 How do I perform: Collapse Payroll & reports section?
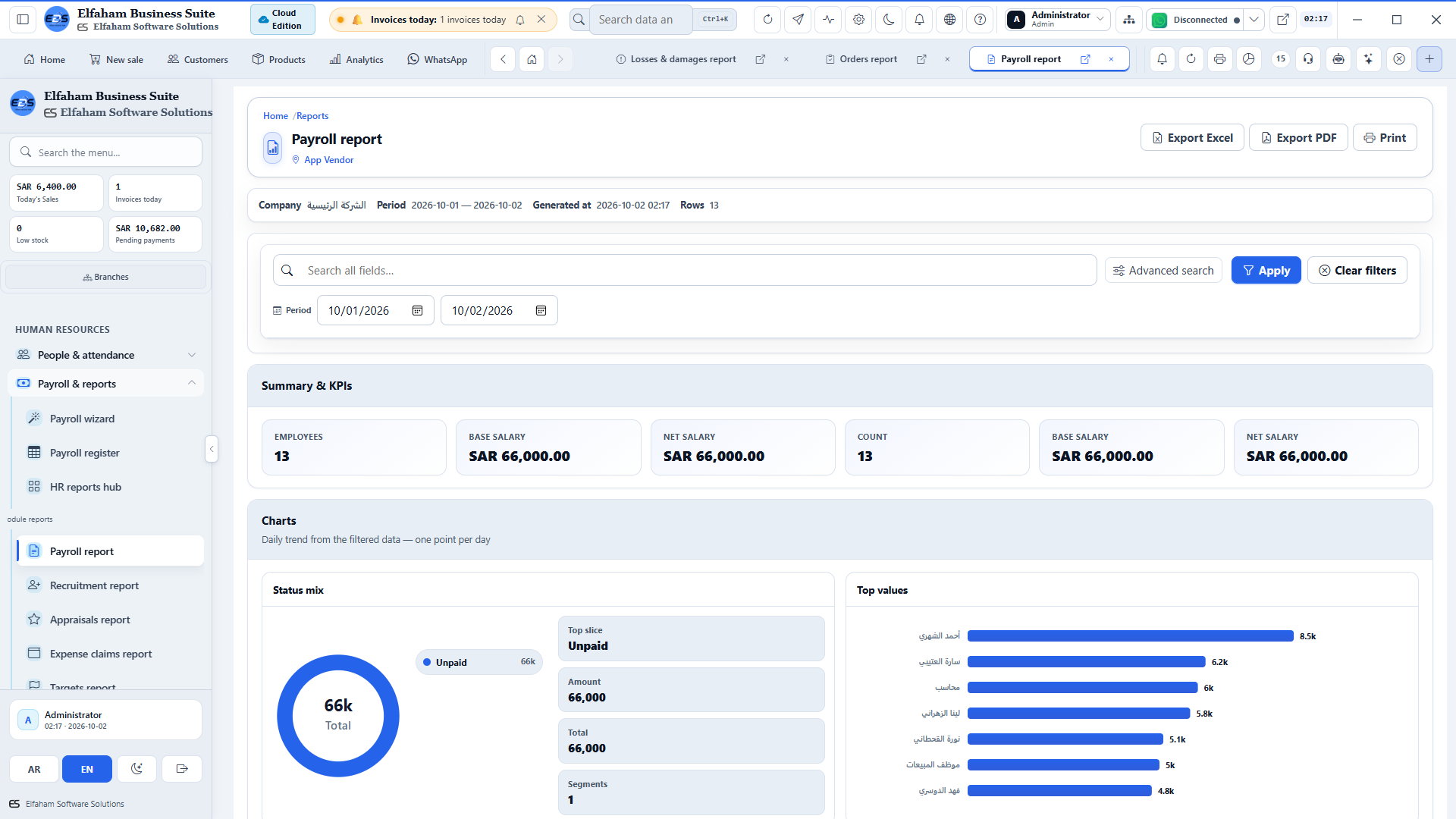[106, 384]
